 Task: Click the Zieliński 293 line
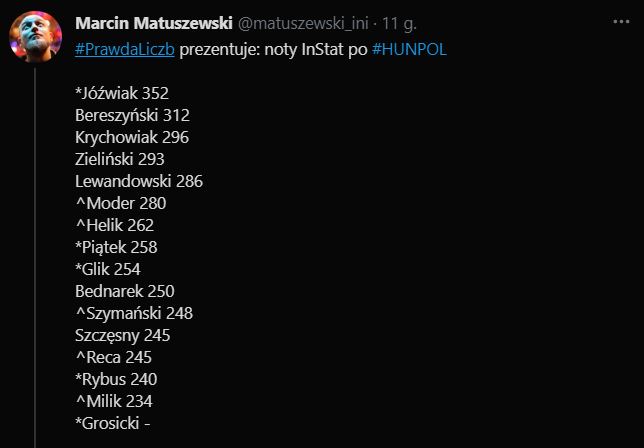click(120, 159)
